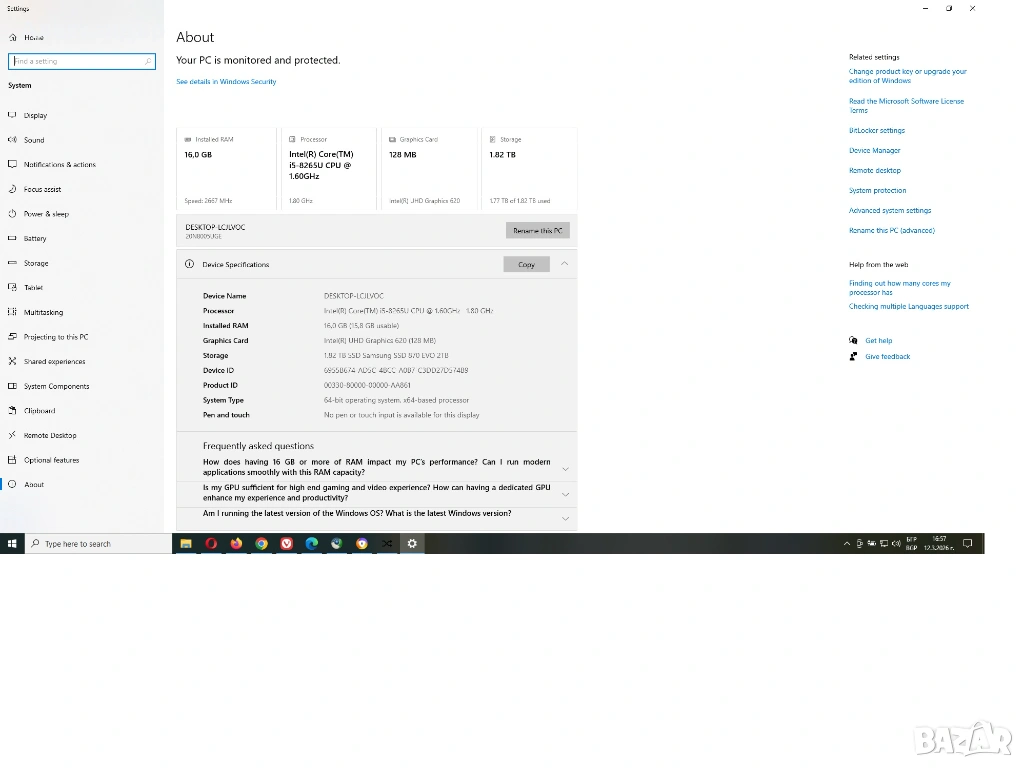
Task: Copy the device specifications
Action: tap(526, 265)
